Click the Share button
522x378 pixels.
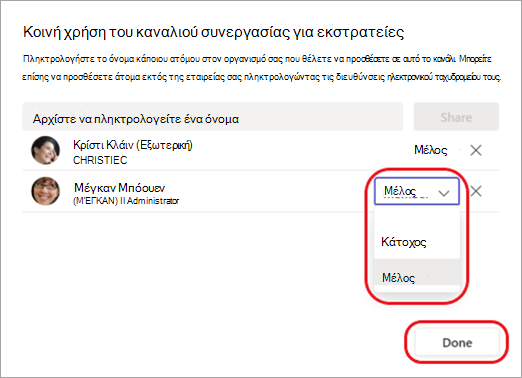tap(456, 117)
